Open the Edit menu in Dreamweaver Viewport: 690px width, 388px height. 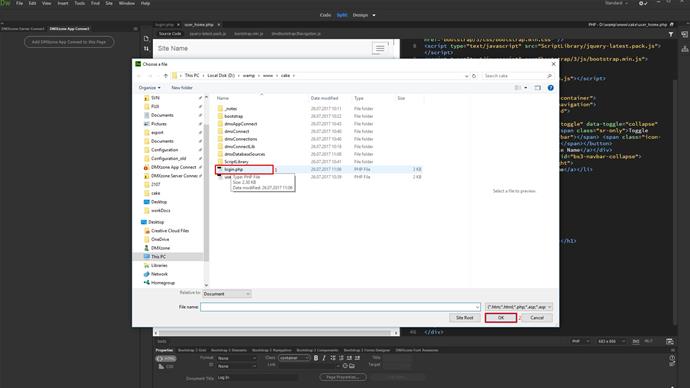pyautogui.click(x=32, y=3)
